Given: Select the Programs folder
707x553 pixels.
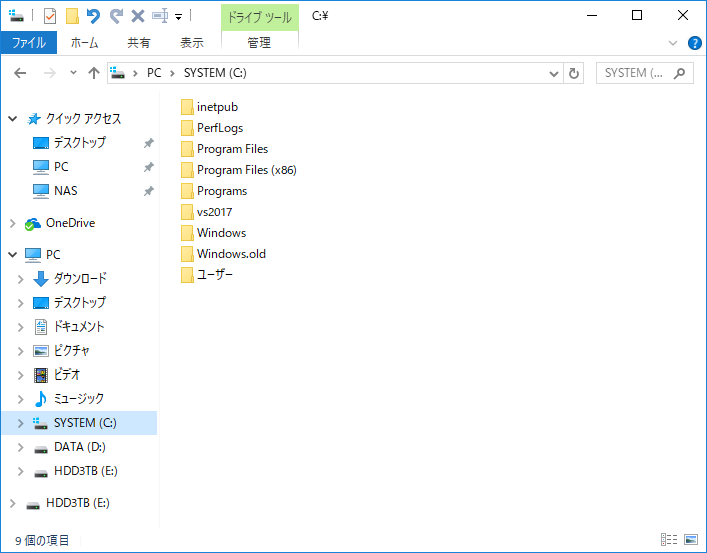Looking at the screenshot, I should (222, 191).
